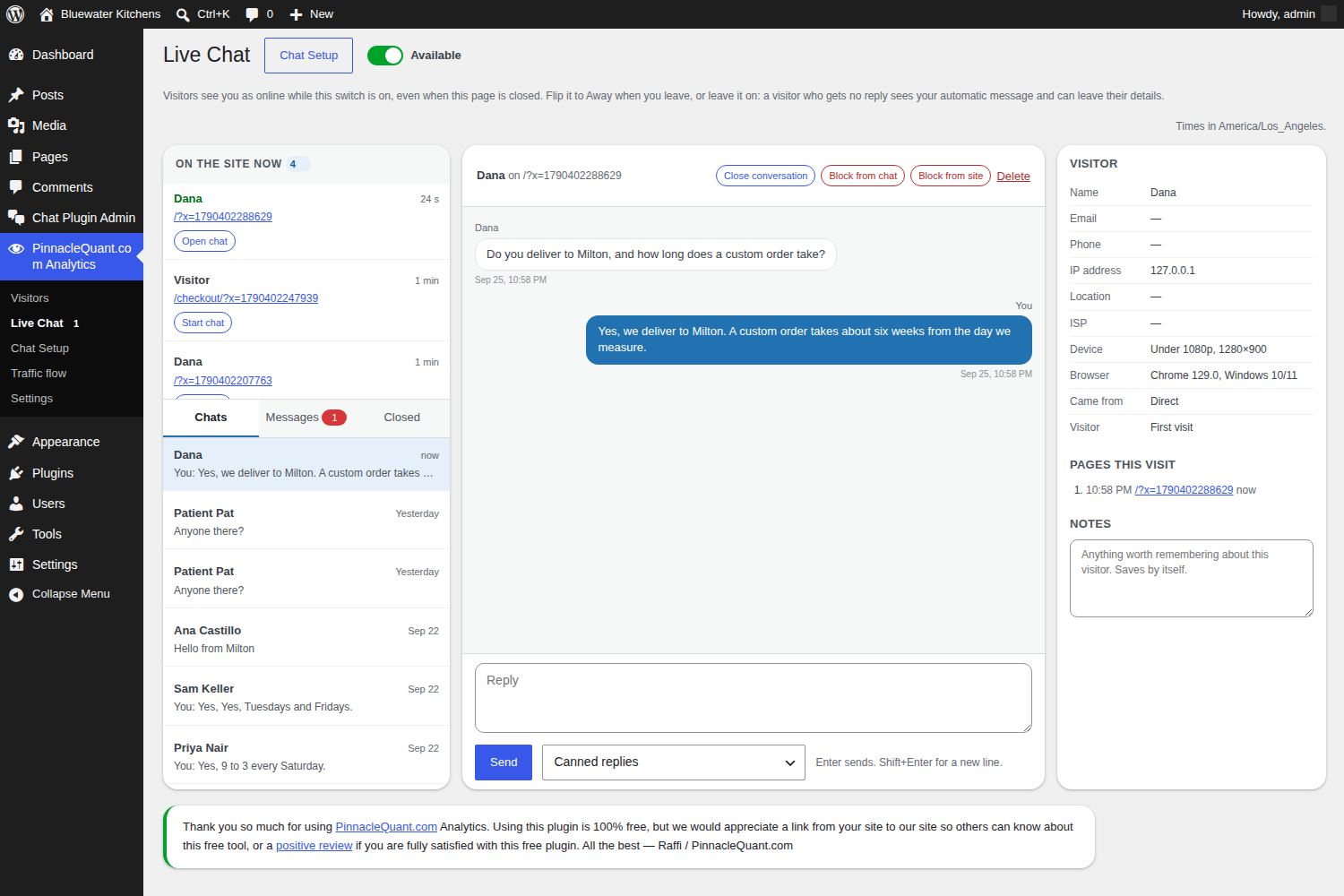This screenshot has width=1344, height=896.
Task: Open the Canned replies dropdown
Action: (674, 762)
